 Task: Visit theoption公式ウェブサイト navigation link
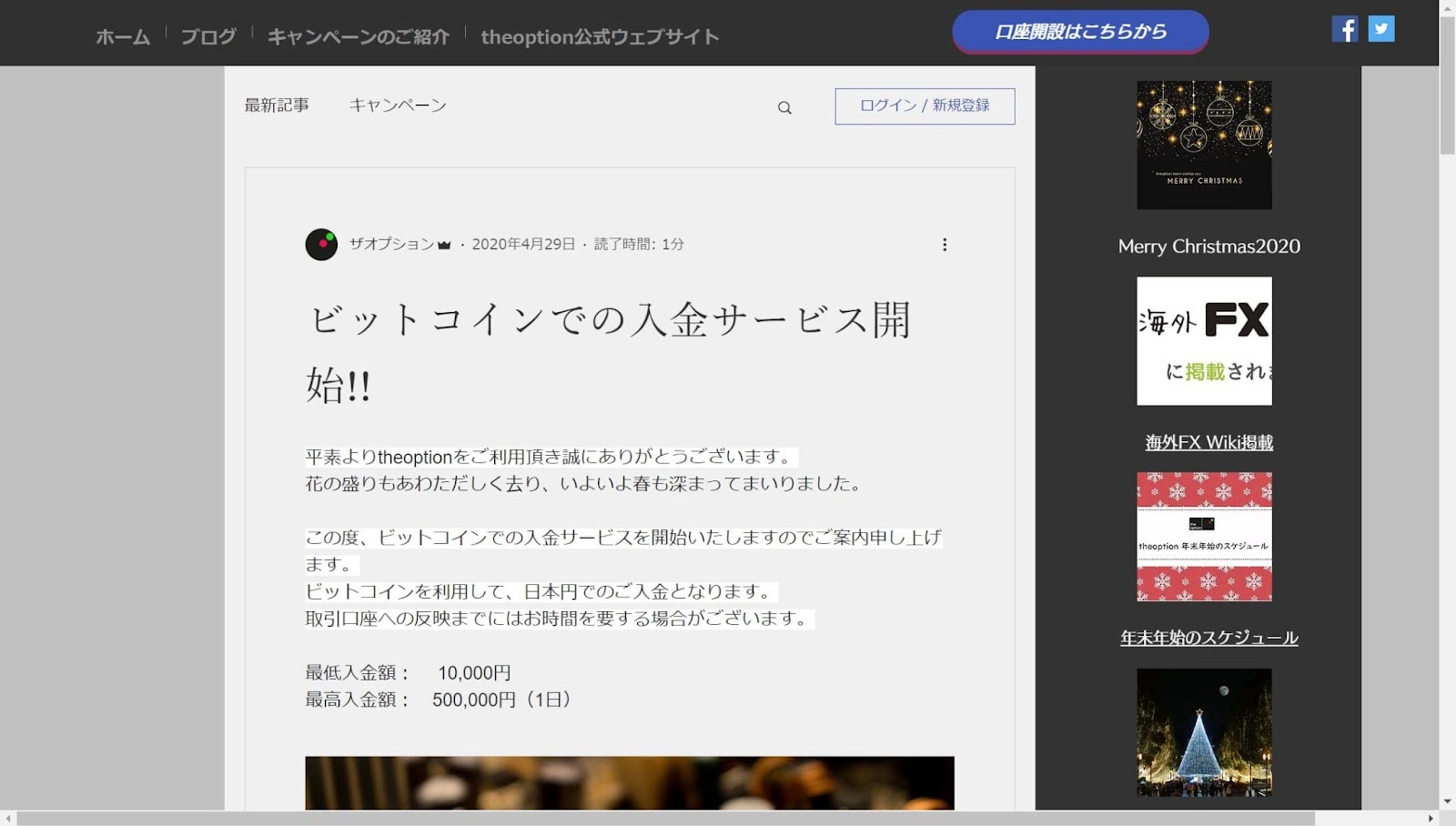(x=601, y=36)
